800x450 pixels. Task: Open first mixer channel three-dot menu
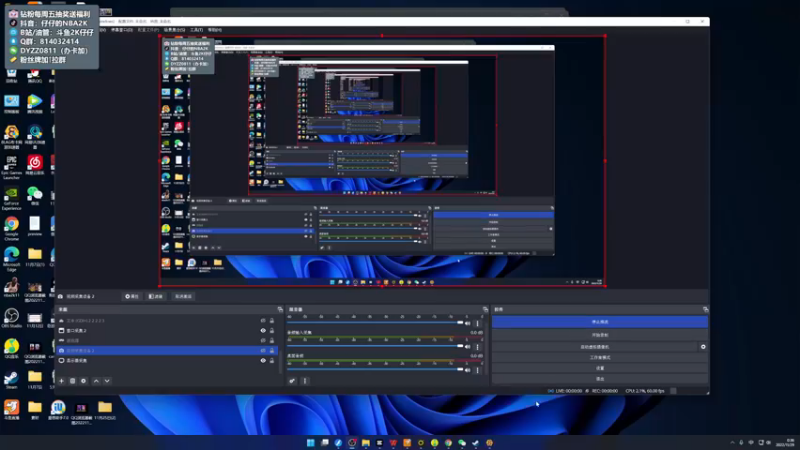[x=478, y=323]
